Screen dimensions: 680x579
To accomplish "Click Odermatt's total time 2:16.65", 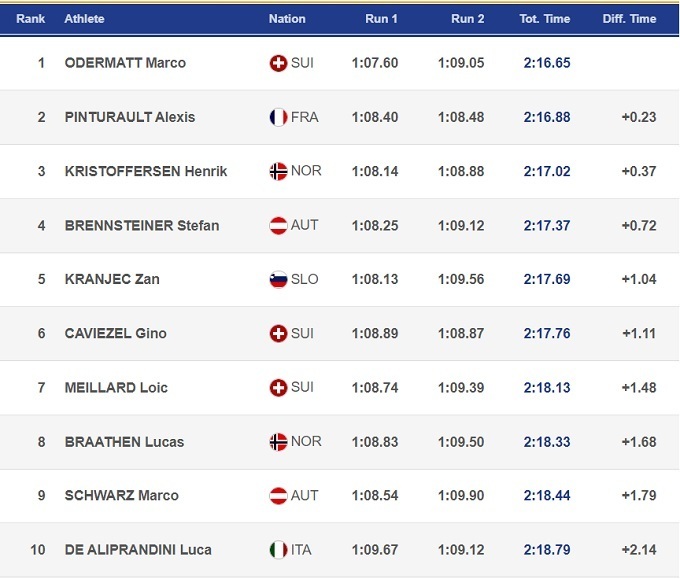I will pyautogui.click(x=547, y=63).
